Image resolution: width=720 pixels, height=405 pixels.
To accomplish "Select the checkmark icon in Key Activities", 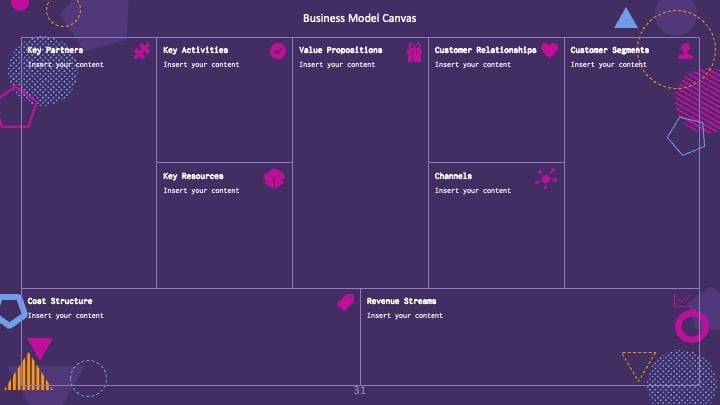I will click(277, 51).
